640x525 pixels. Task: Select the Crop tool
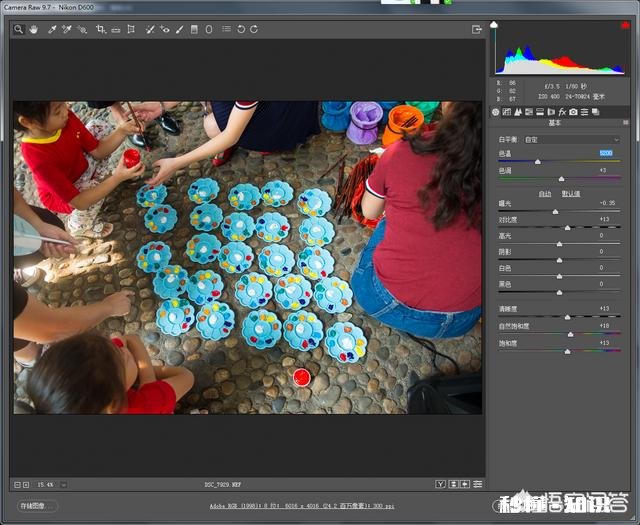100,29
